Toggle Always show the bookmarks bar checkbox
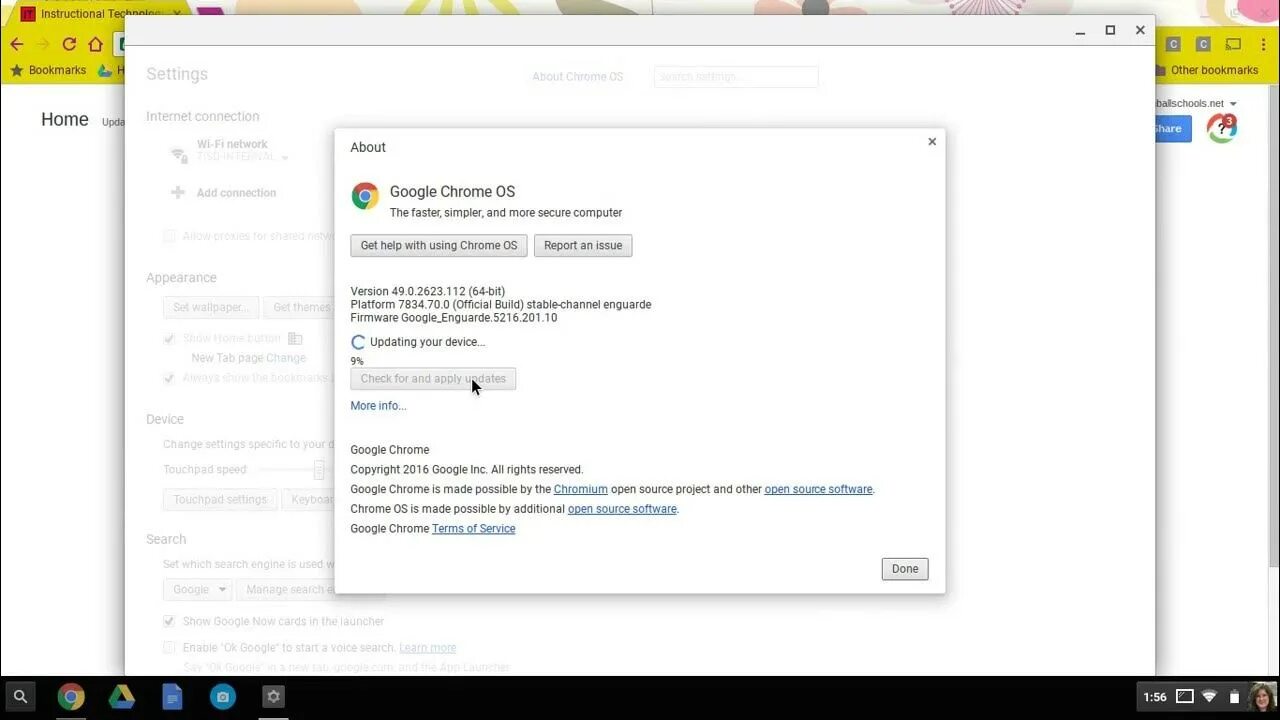The height and width of the screenshot is (720, 1280). click(169, 379)
